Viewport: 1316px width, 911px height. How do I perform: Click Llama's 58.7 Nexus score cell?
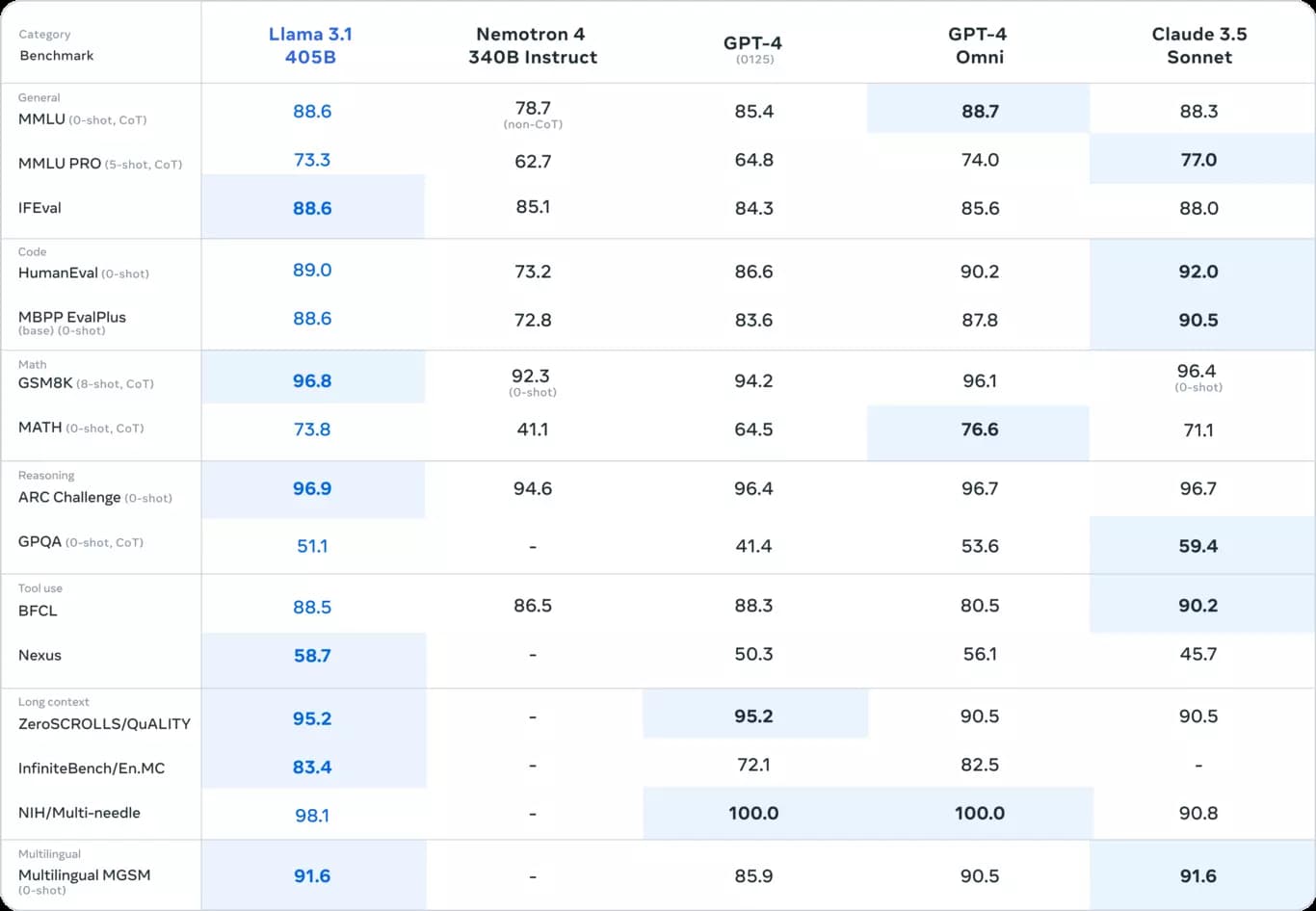[312, 656]
